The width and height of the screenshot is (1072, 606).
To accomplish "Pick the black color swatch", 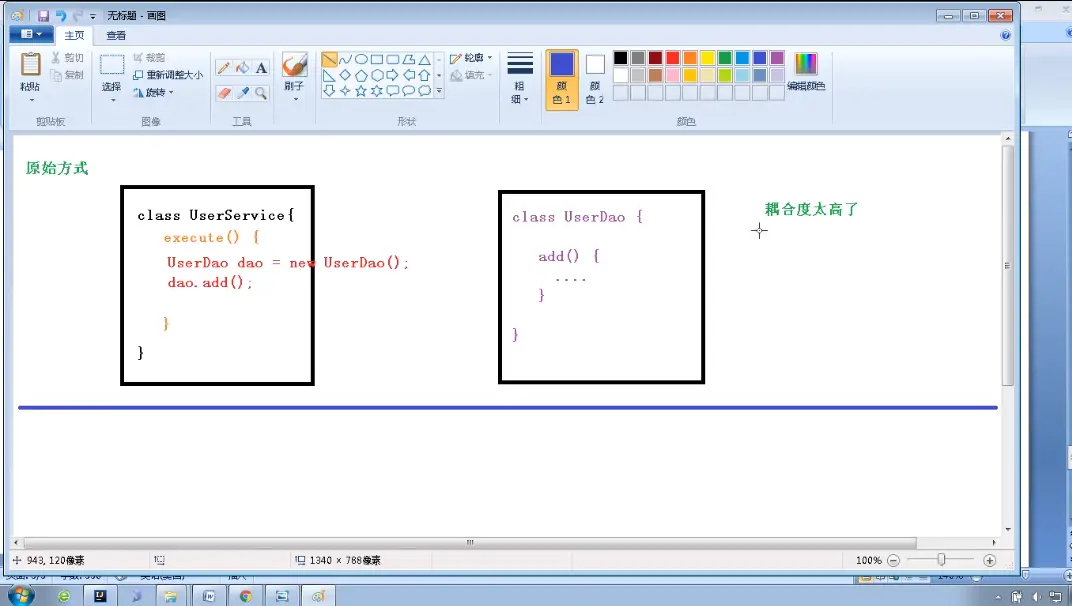I will click(620, 58).
